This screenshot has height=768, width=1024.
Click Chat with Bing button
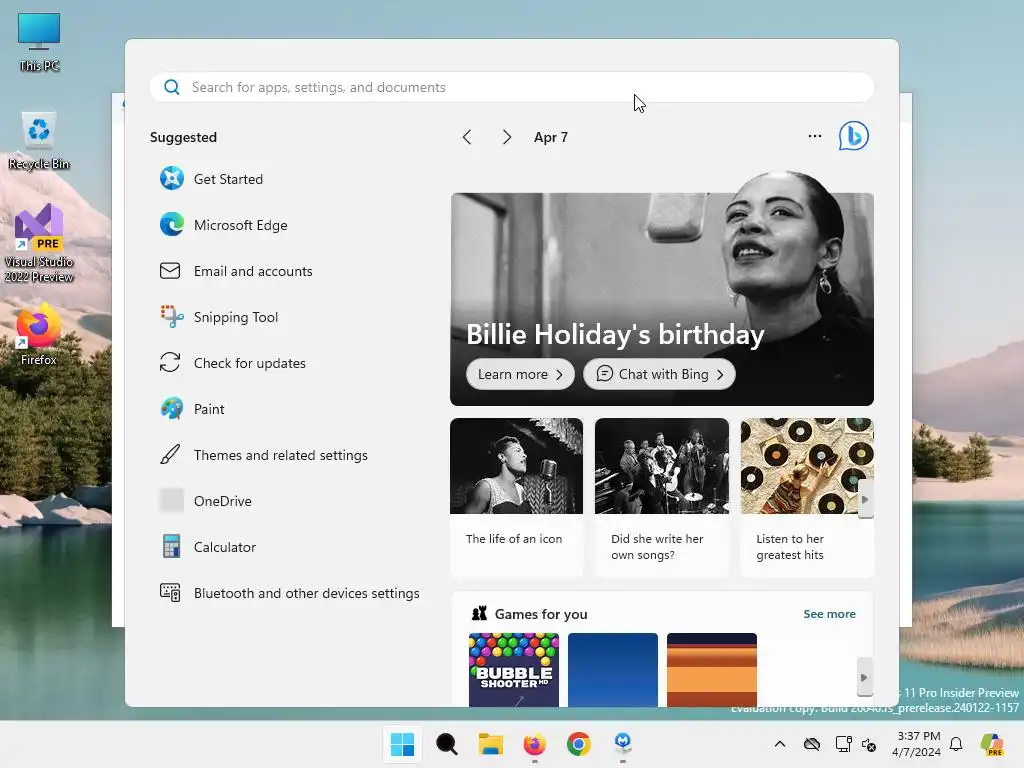659,374
